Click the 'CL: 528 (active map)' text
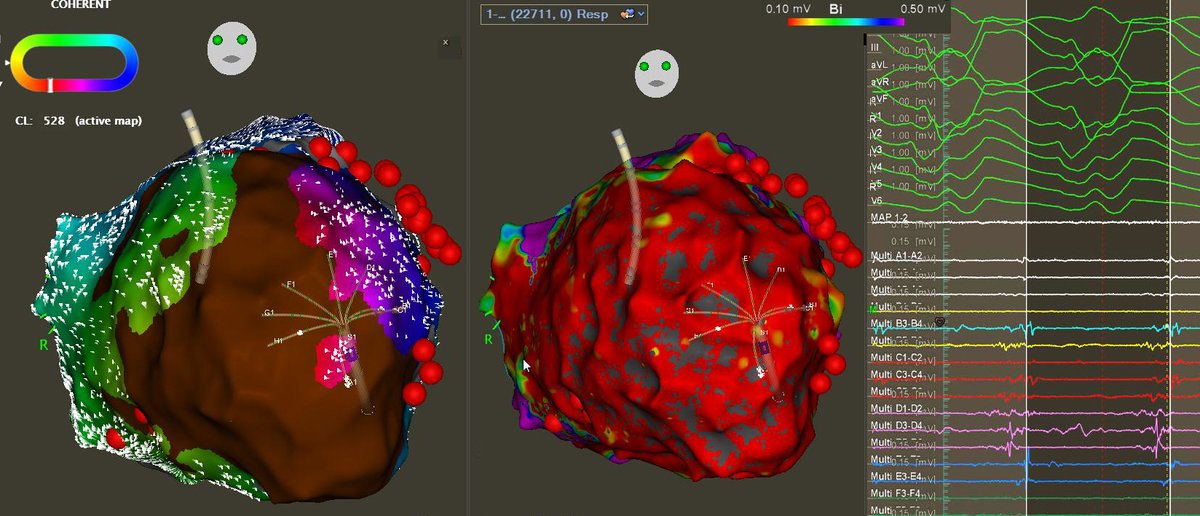The image size is (1200, 516). (78, 121)
